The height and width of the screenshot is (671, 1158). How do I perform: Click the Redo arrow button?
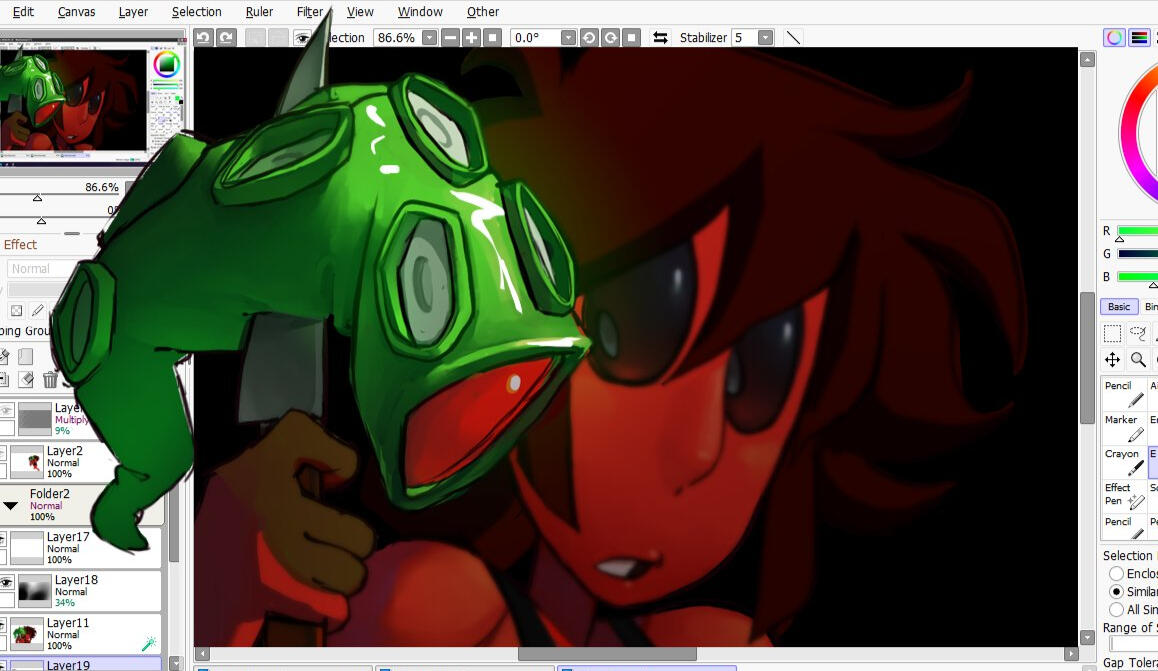click(227, 37)
